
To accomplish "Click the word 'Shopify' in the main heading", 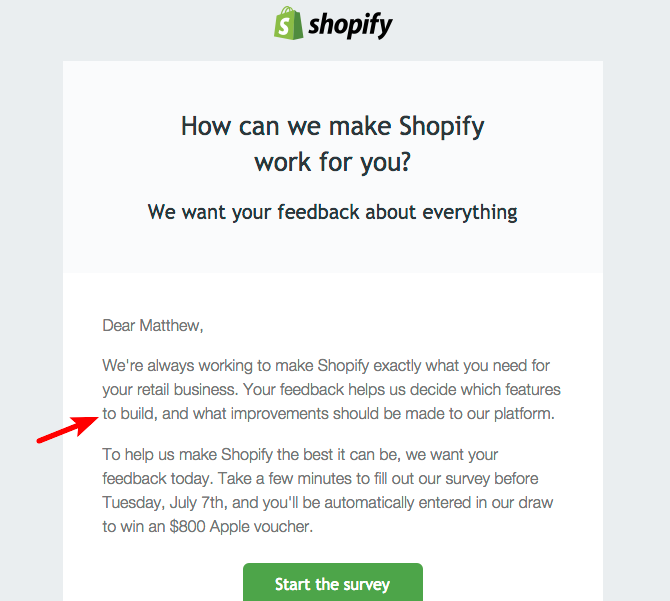I will (x=441, y=127).
